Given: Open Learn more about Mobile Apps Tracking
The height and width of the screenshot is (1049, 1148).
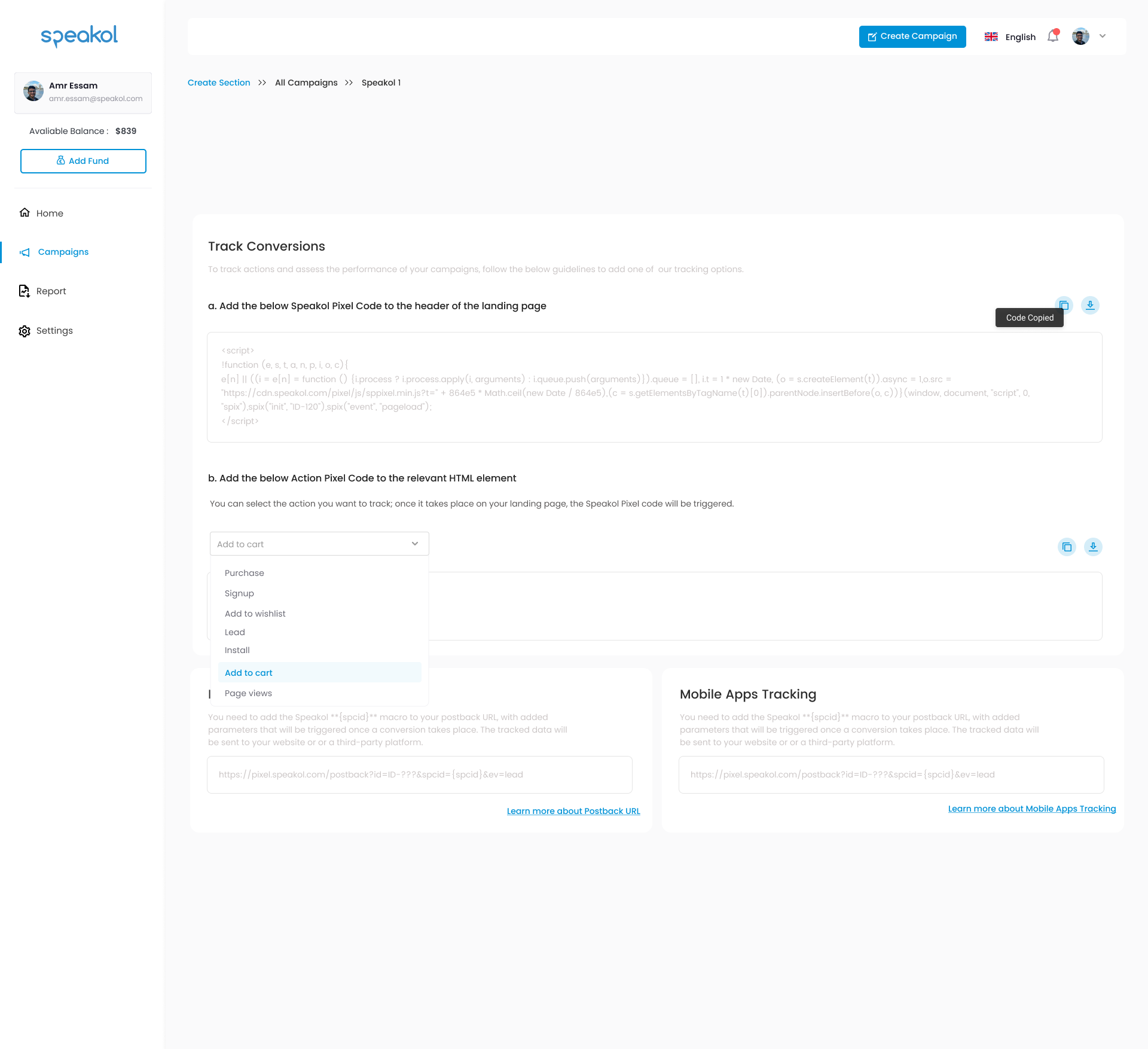Looking at the screenshot, I should (x=1032, y=809).
